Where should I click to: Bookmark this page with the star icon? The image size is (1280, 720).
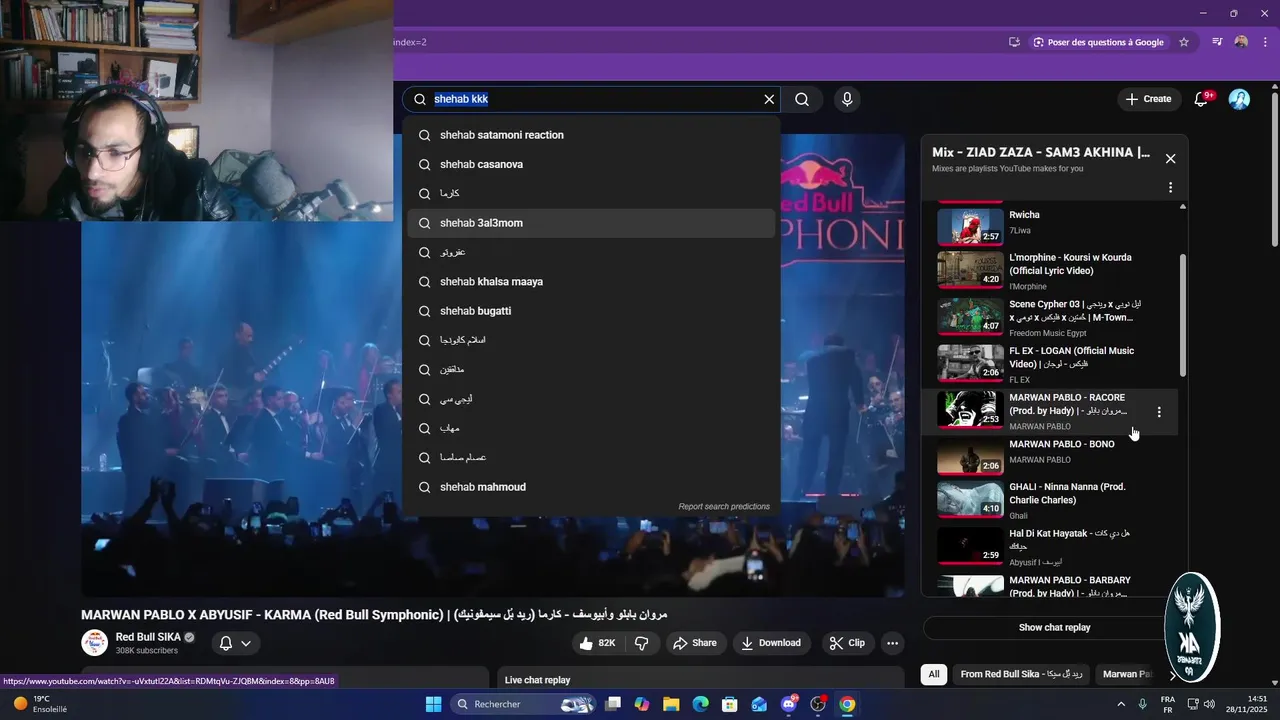click(1184, 42)
